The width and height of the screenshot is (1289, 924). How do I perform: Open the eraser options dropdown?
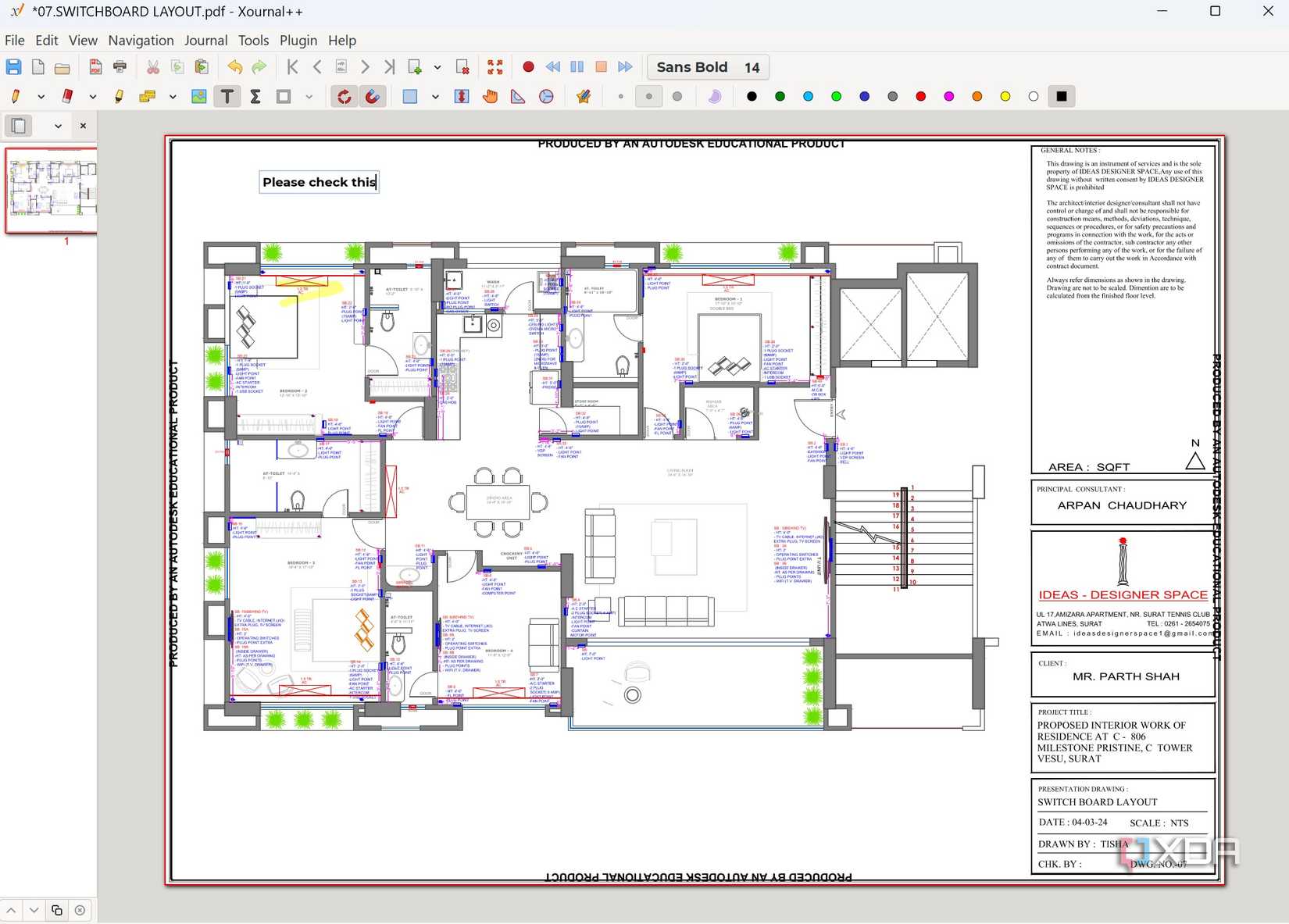pyautogui.click(x=93, y=96)
